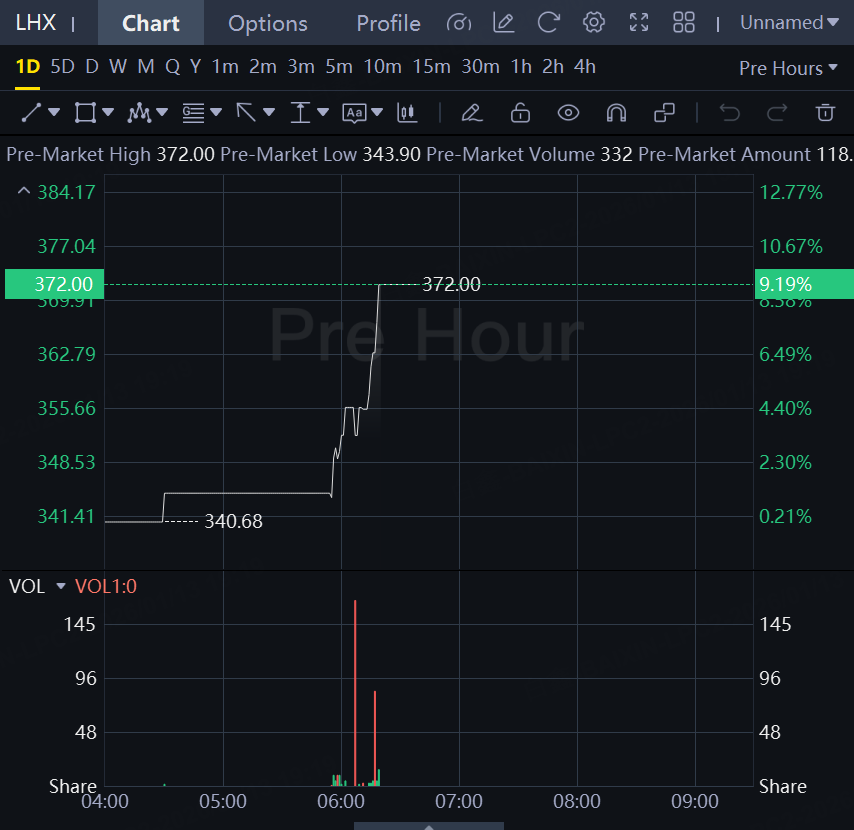Click the green 372.00 price tag
This screenshot has height=830, width=854.
pos(54,284)
